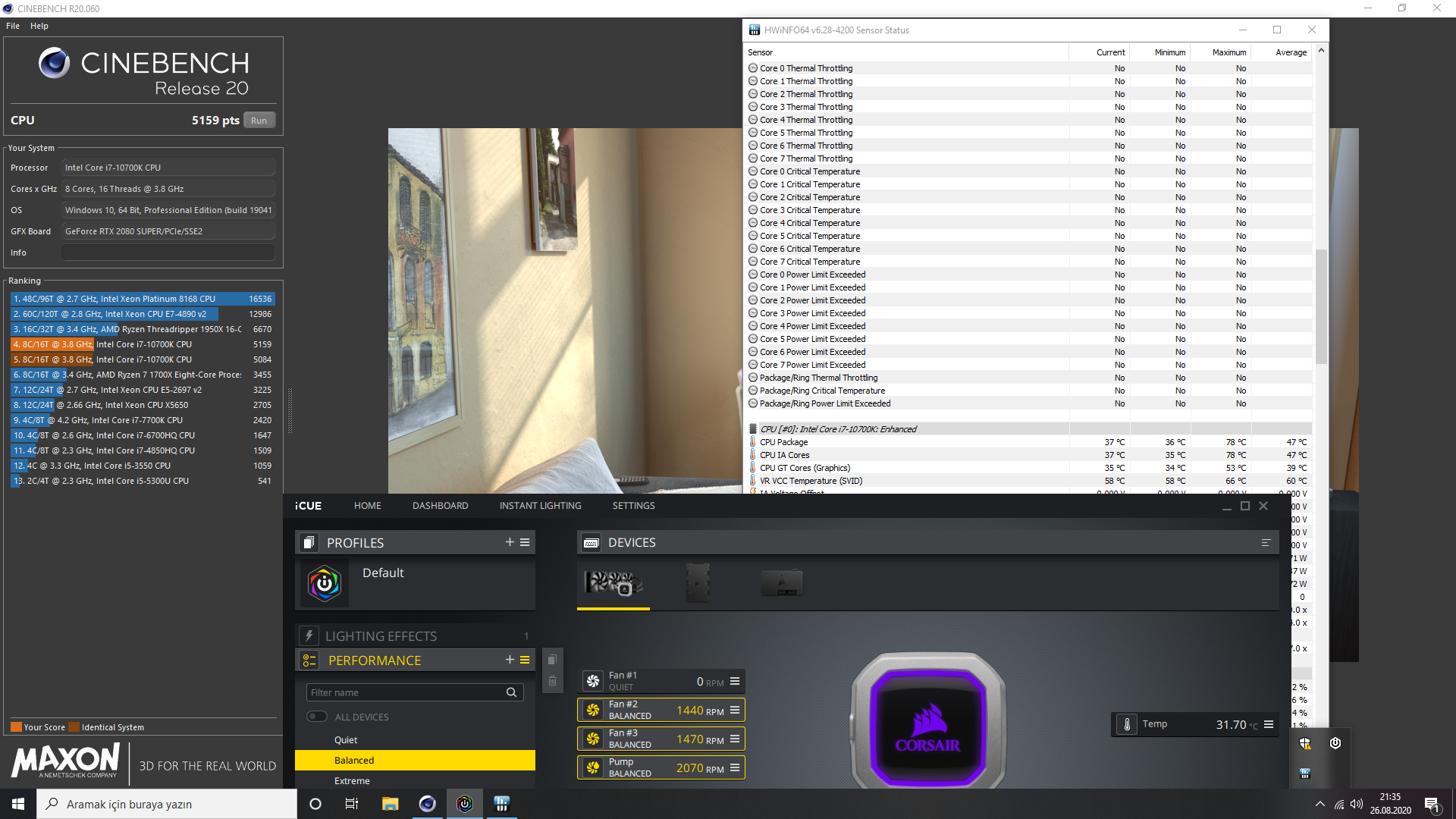Screen dimensions: 1456x819
Task: Select the third device thumbnail in DEVICES
Action: pos(782,583)
